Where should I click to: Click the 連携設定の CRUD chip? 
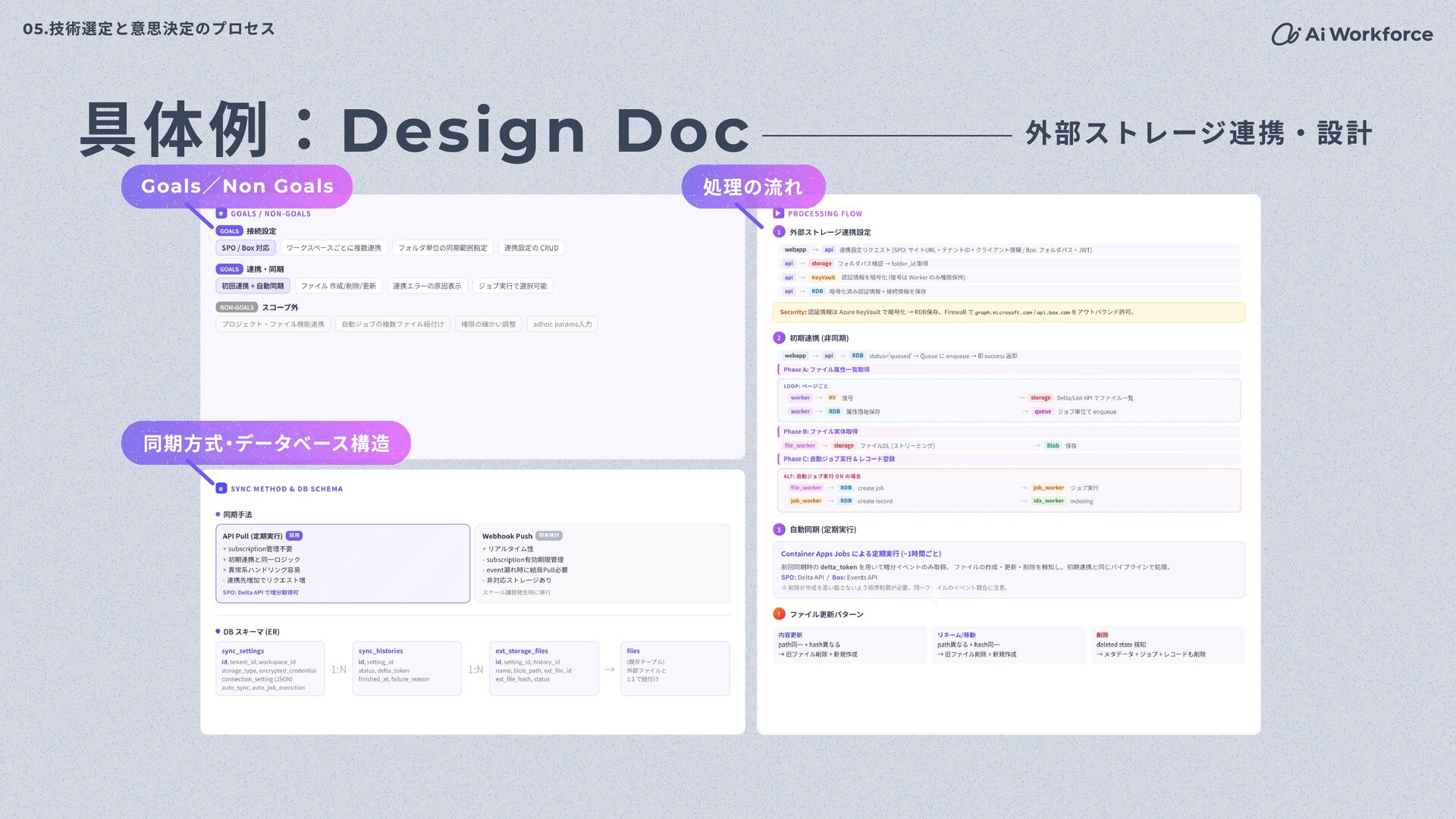[531, 248]
